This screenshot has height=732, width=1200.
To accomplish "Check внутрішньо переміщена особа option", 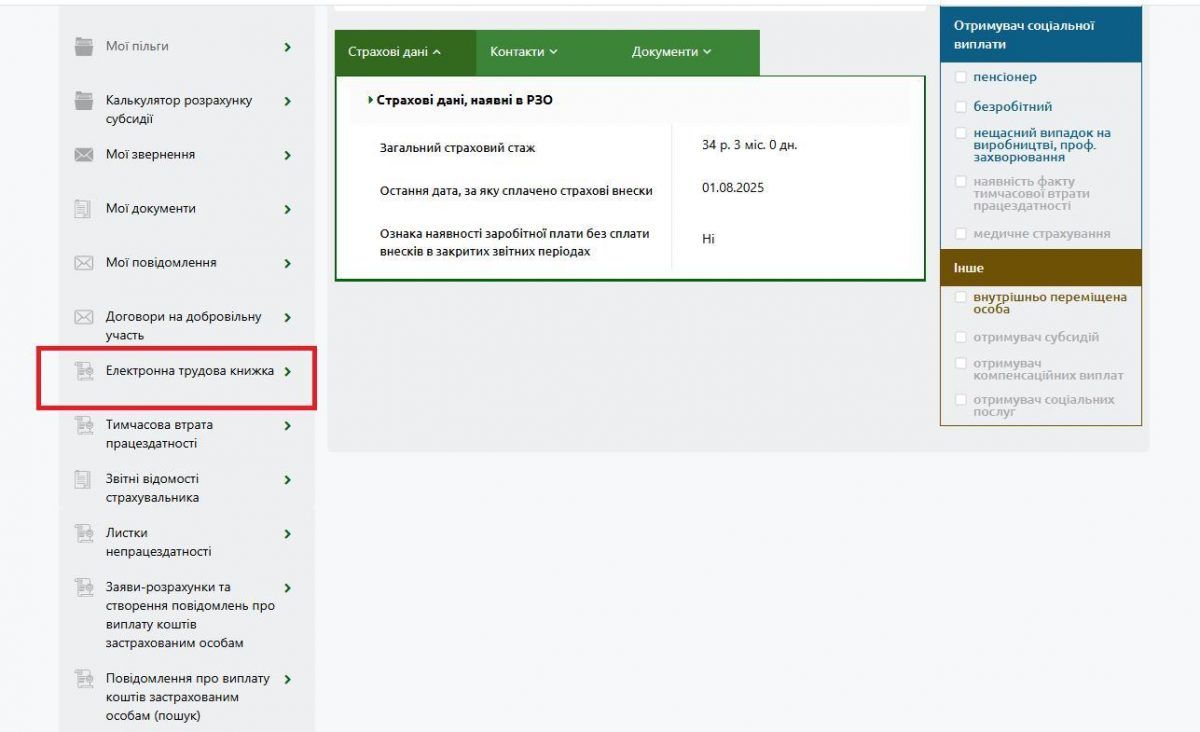I will click(x=962, y=297).
